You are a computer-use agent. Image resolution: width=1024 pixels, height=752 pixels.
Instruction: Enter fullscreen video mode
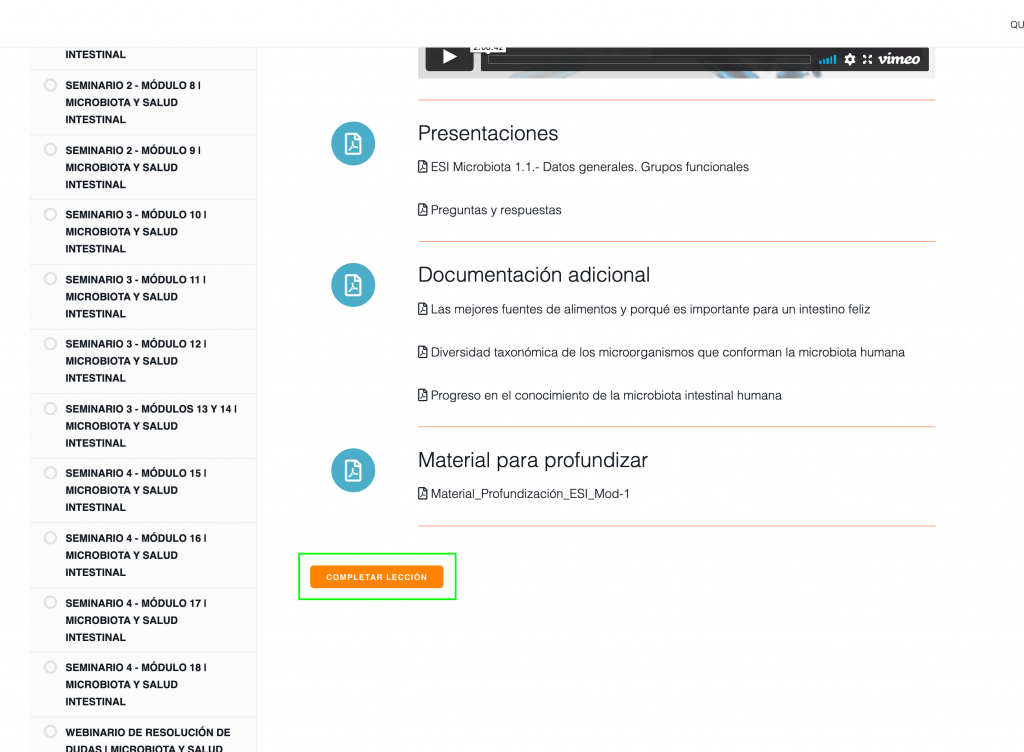tap(867, 59)
